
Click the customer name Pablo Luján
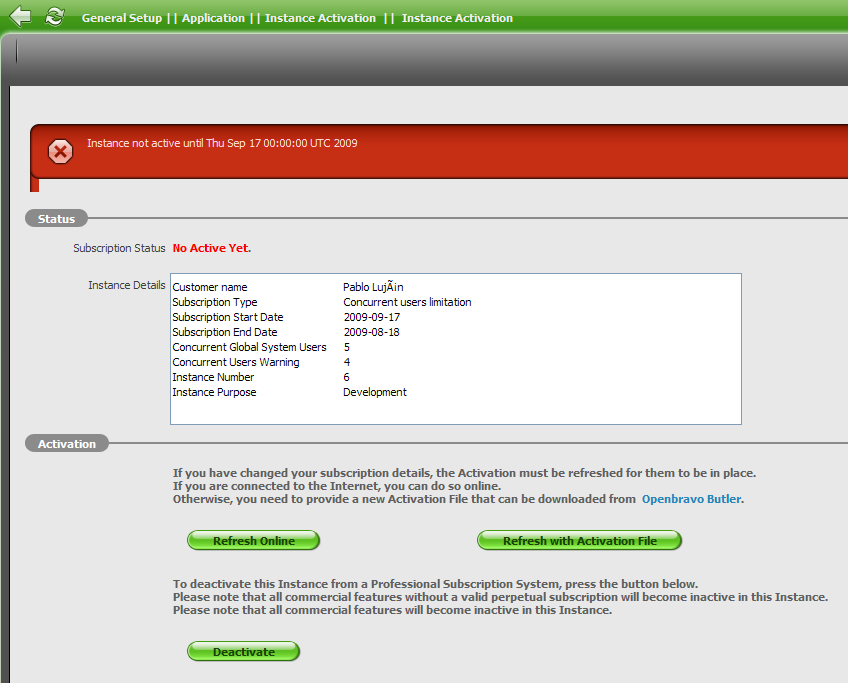[373, 288]
